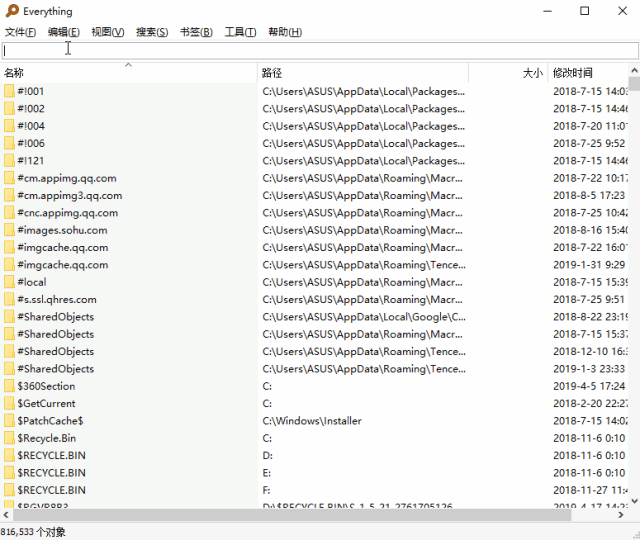Screen dimensions: 640x540
Task: Click the 2019-4-5 17:24 date cell
Action: point(589,386)
